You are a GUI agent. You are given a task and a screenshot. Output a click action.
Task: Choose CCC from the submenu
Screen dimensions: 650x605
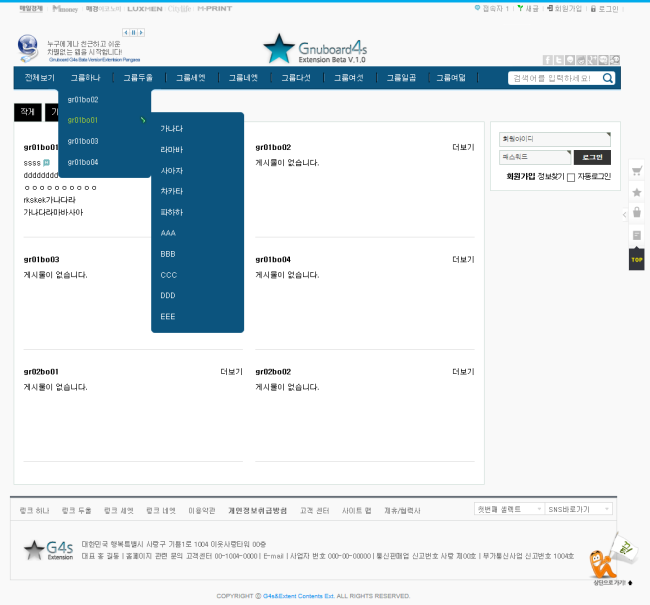tap(168, 275)
